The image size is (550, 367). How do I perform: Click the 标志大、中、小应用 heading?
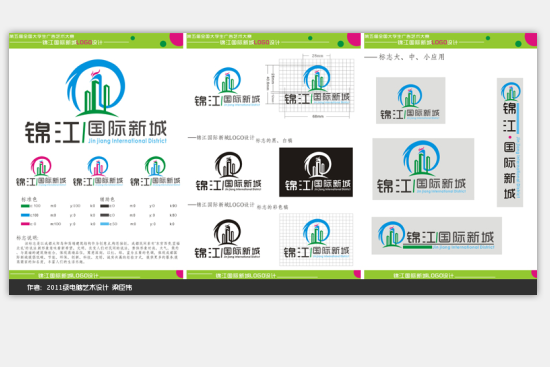coord(411,57)
